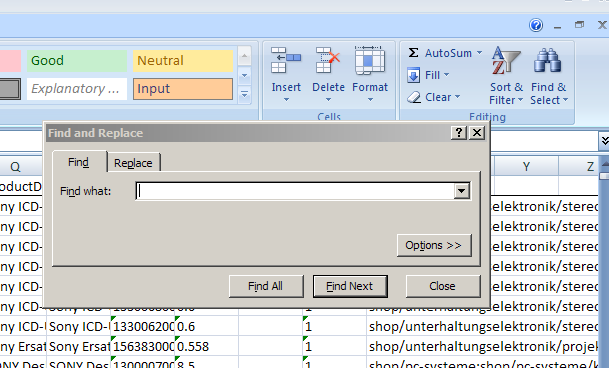
Task: Expand the cell styles gallery More button
Action: tap(244, 94)
